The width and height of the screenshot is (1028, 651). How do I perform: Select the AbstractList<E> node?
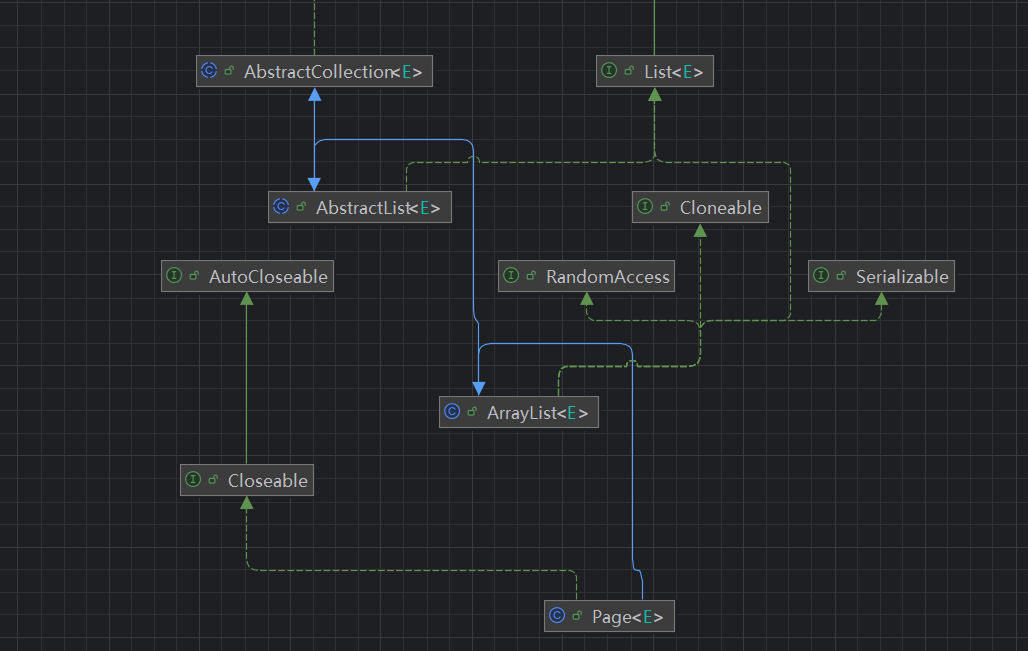[359, 207]
